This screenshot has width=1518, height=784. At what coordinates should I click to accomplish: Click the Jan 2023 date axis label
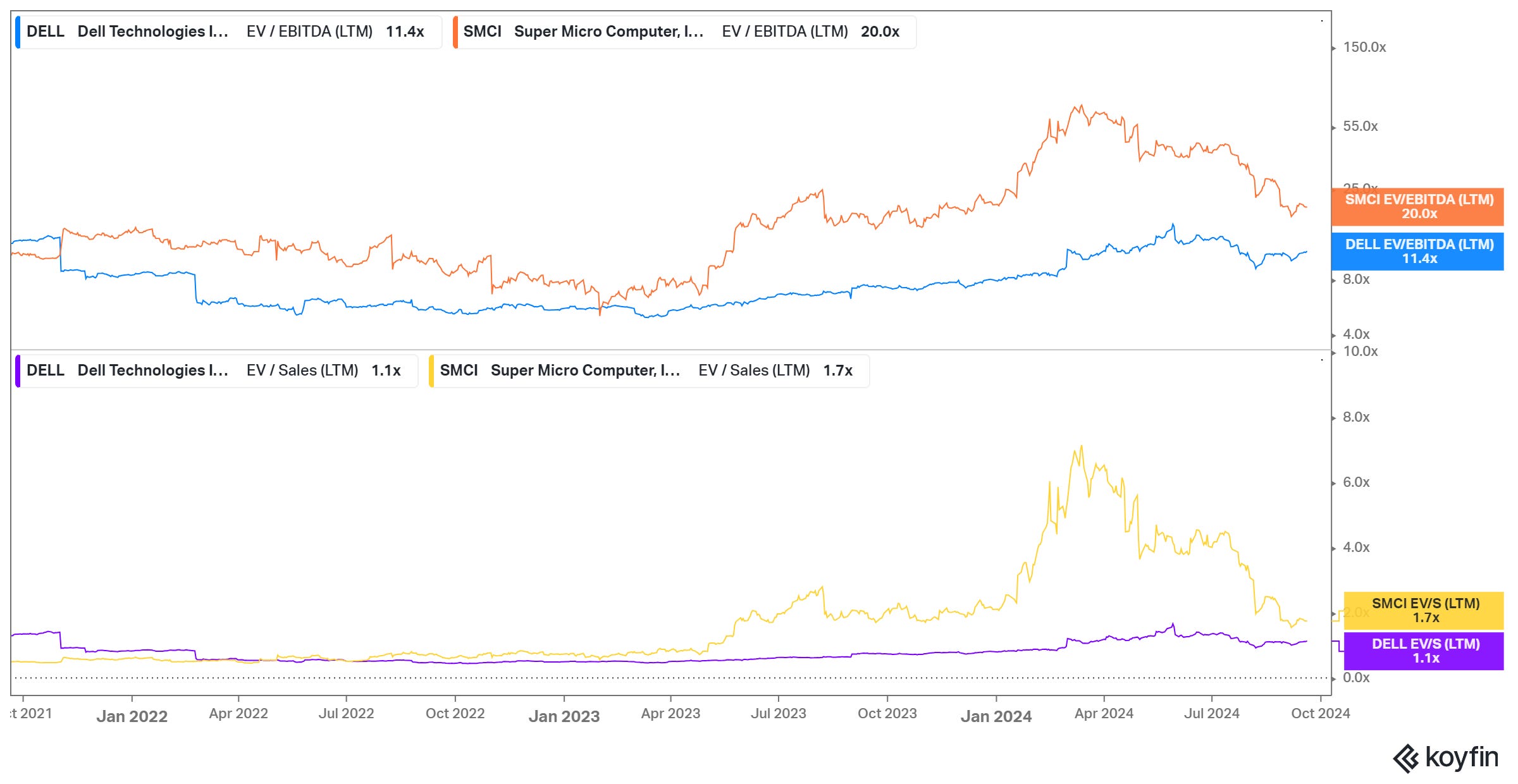[564, 716]
